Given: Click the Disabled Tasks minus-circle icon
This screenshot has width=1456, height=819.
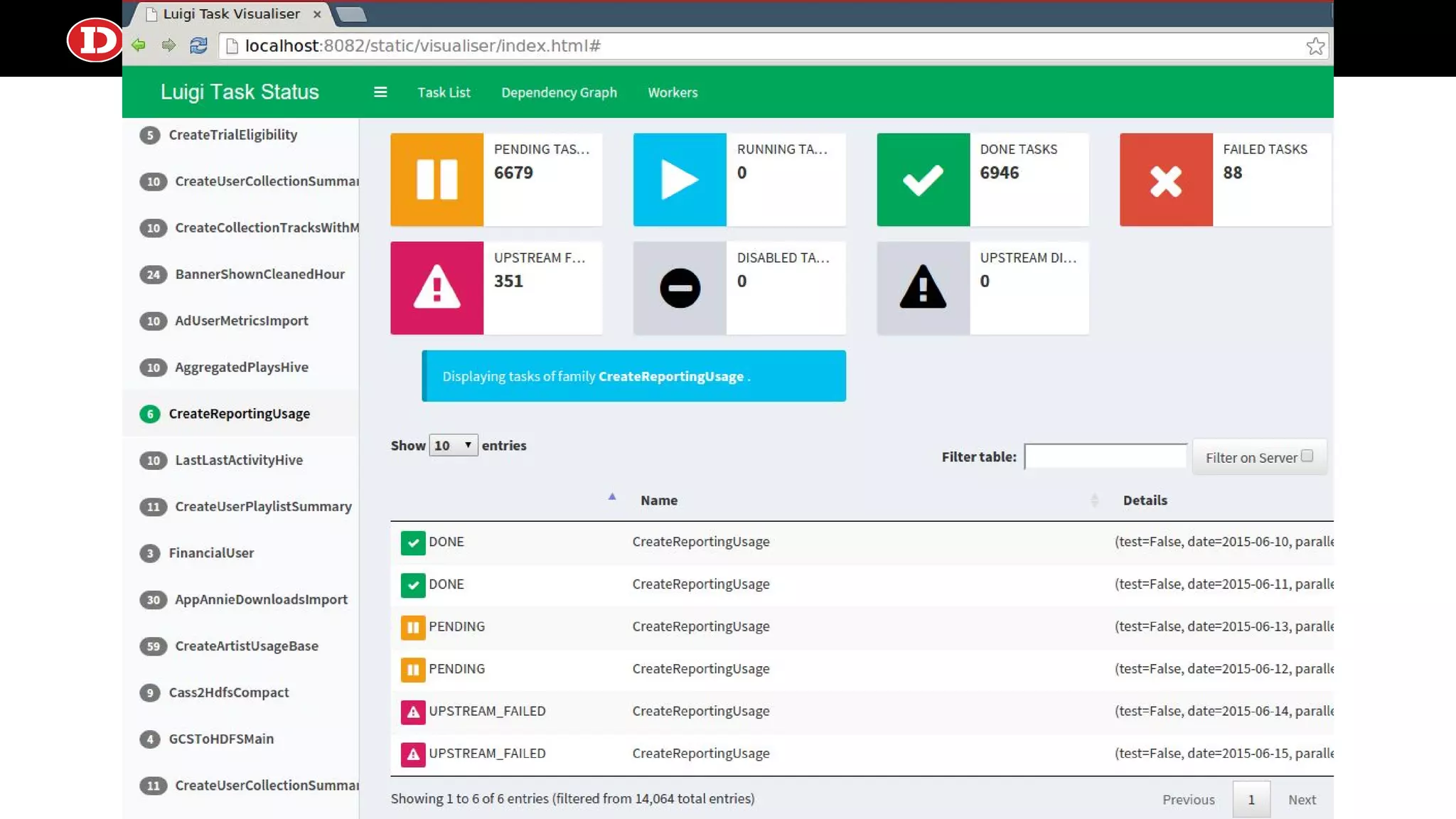Looking at the screenshot, I should tap(680, 288).
